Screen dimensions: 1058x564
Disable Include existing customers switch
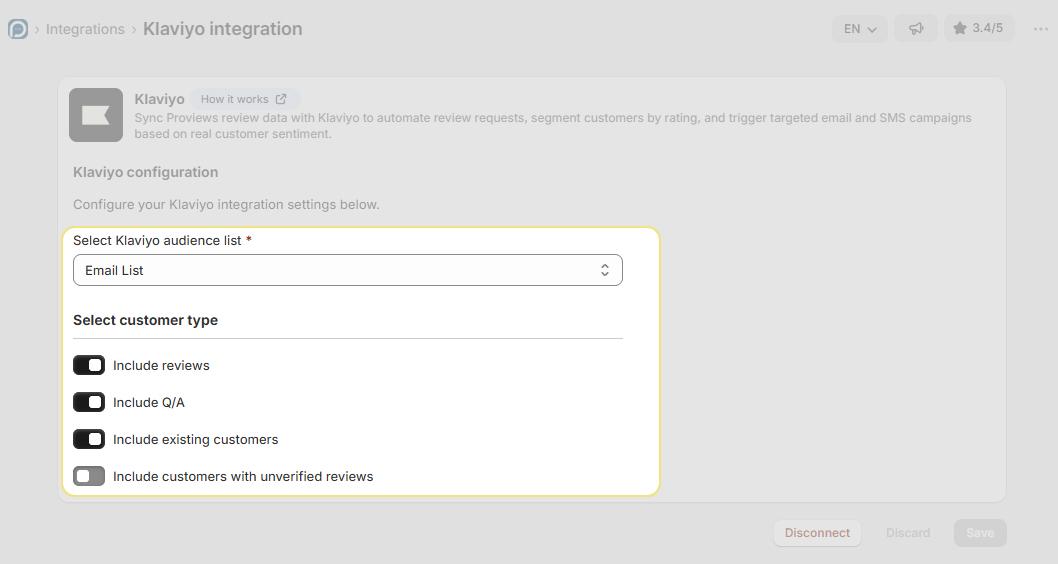[x=89, y=439]
